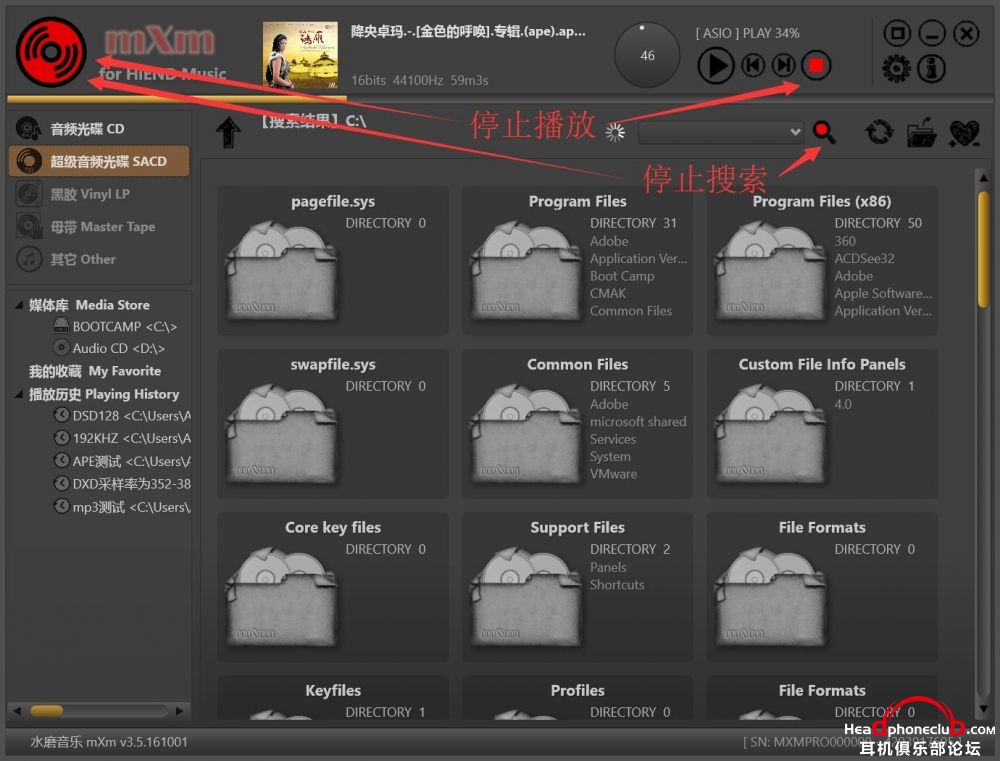1000x761 pixels.
Task: Stop playback with the red stop button
Action: 816,65
